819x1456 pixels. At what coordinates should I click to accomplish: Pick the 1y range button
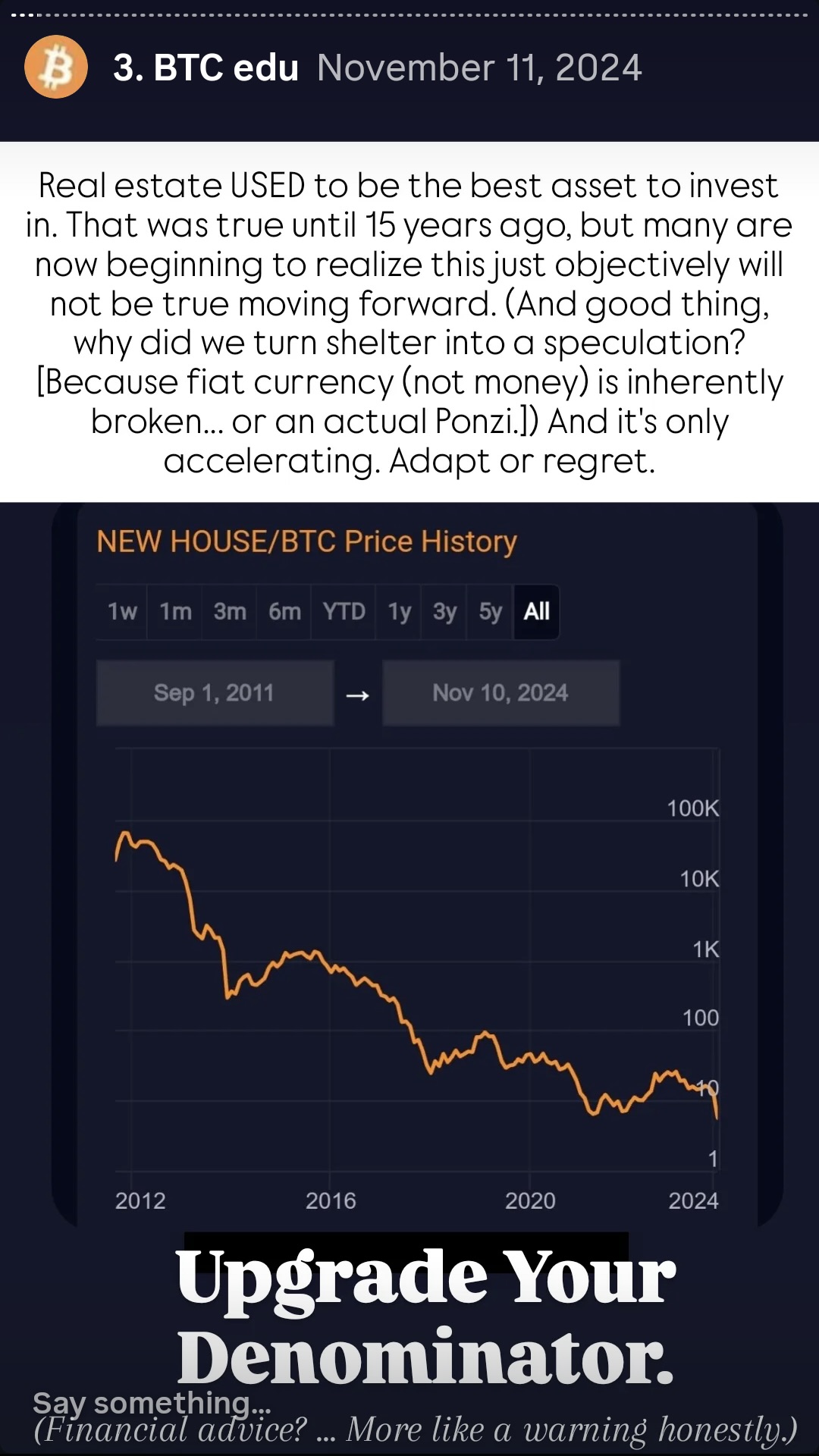[x=399, y=611]
